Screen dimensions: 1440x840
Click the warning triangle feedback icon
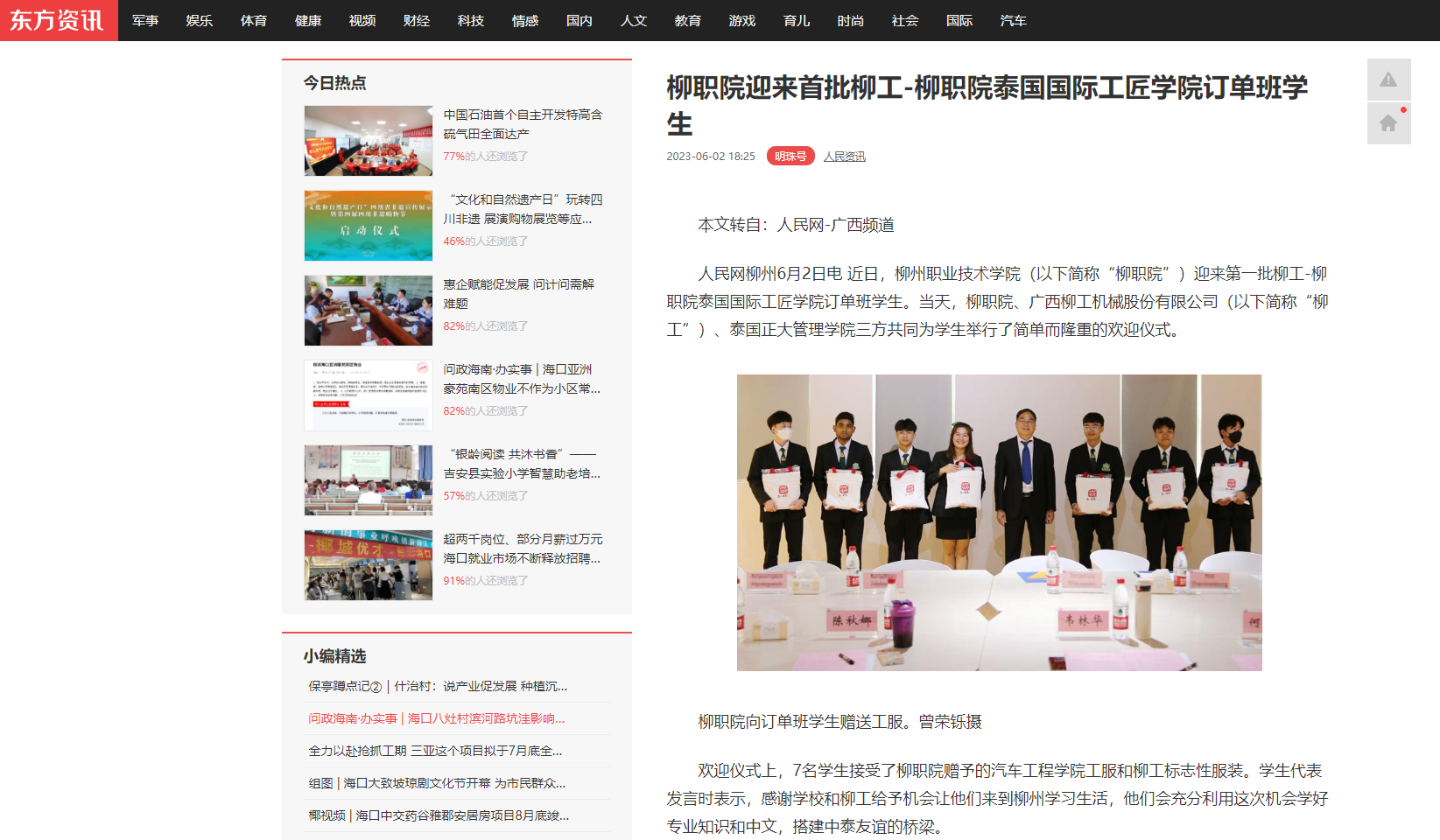click(1388, 80)
